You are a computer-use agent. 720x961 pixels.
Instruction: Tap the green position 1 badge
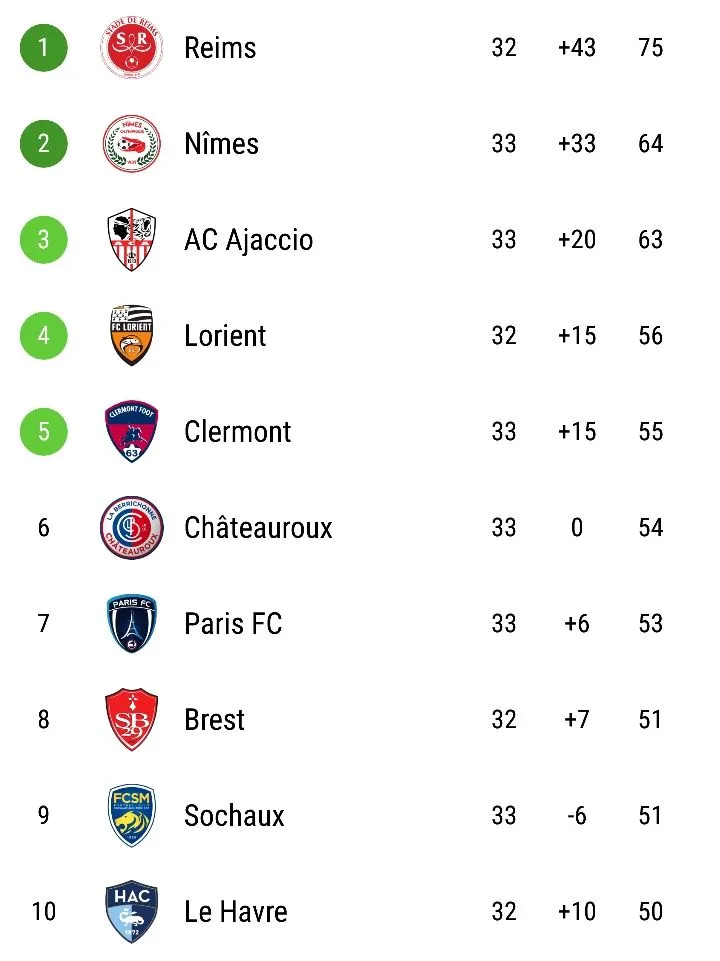[44, 48]
